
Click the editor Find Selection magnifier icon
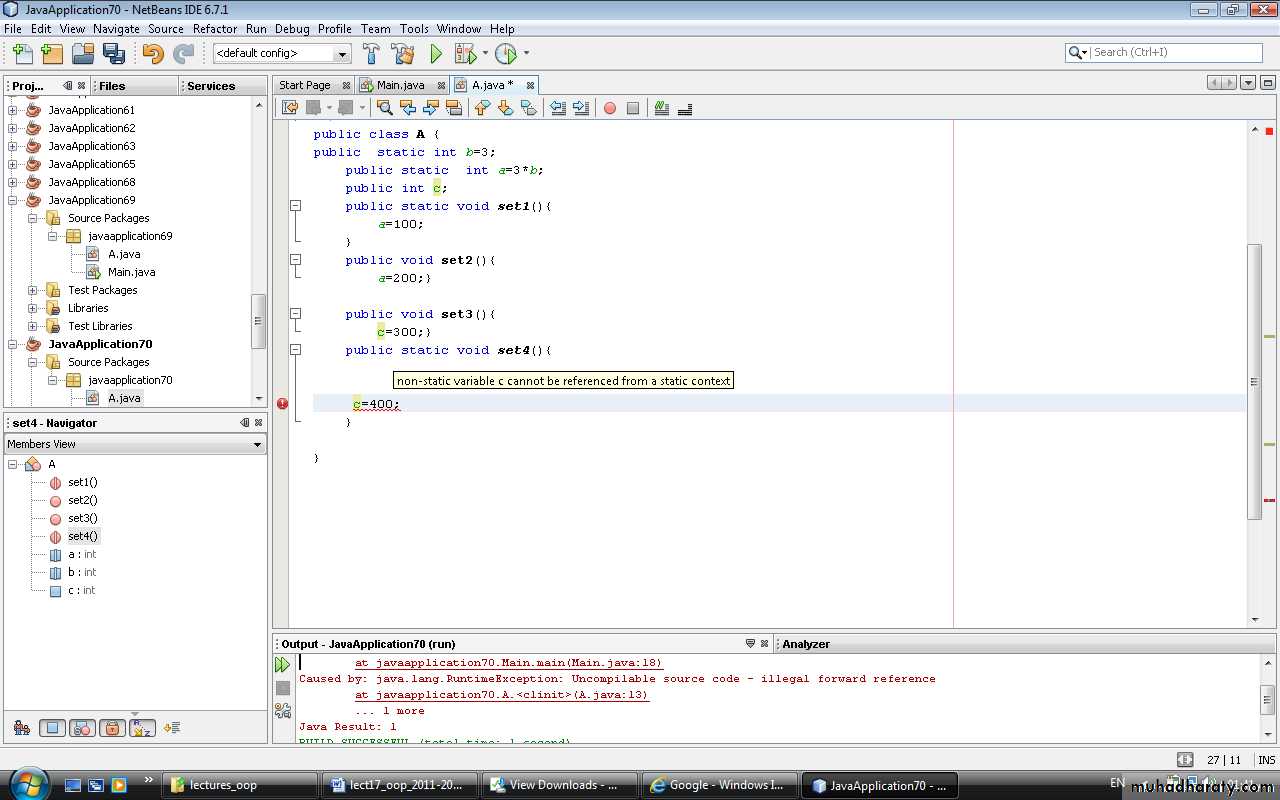(x=384, y=108)
